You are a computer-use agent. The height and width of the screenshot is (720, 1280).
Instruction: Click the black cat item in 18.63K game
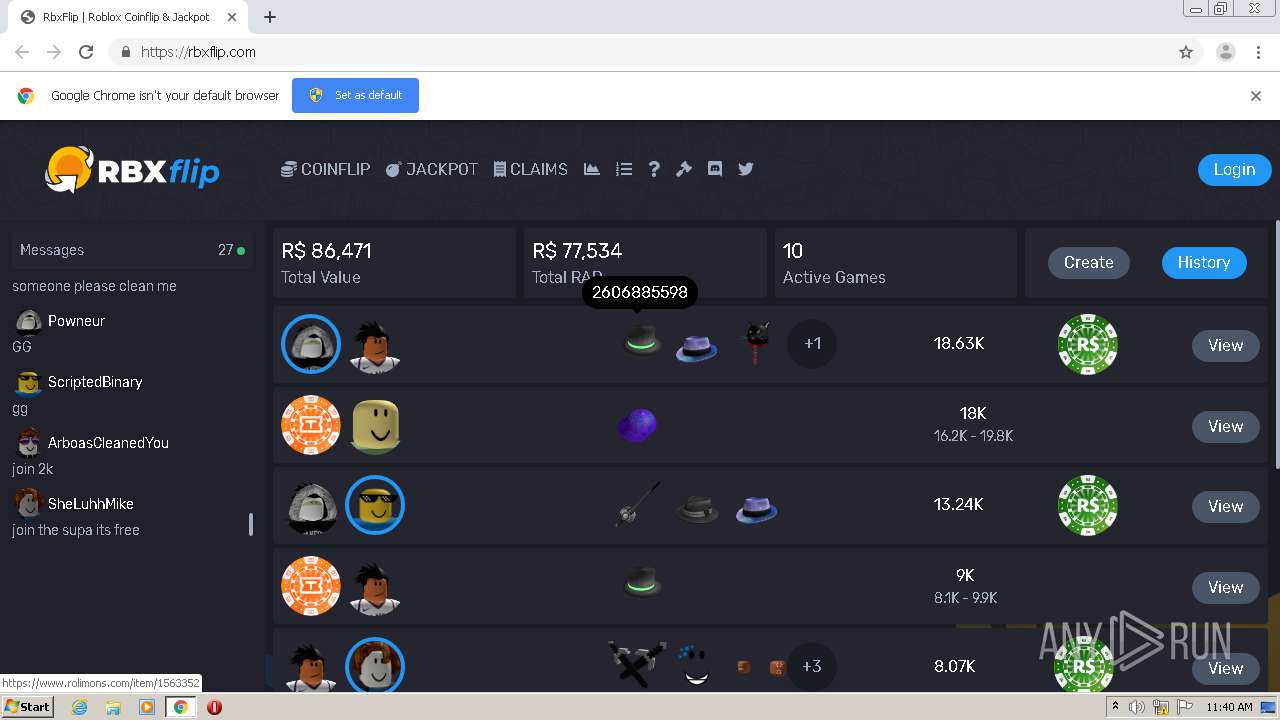click(755, 342)
